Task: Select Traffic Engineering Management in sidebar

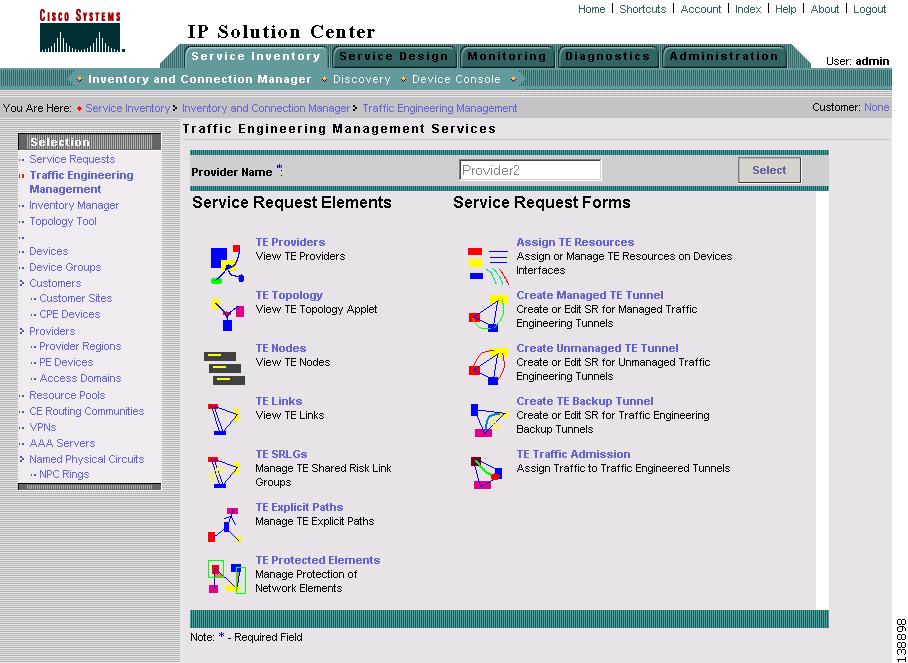Action: [x=81, y=182]
